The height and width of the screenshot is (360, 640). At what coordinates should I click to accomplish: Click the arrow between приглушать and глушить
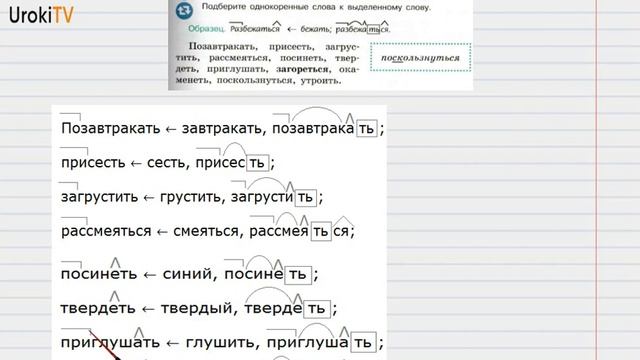pos(173,344)
